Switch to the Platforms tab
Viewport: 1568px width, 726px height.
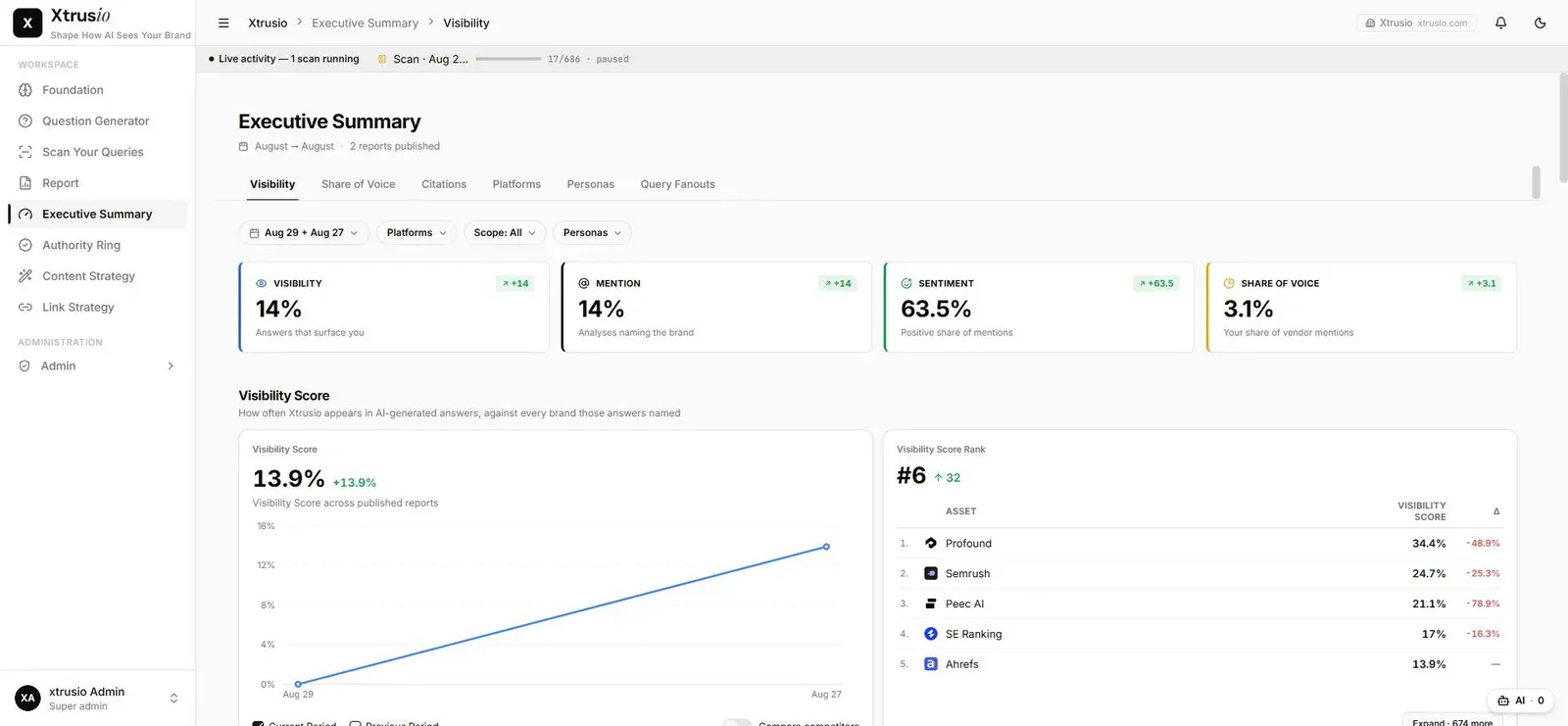(x=516, y=184)
